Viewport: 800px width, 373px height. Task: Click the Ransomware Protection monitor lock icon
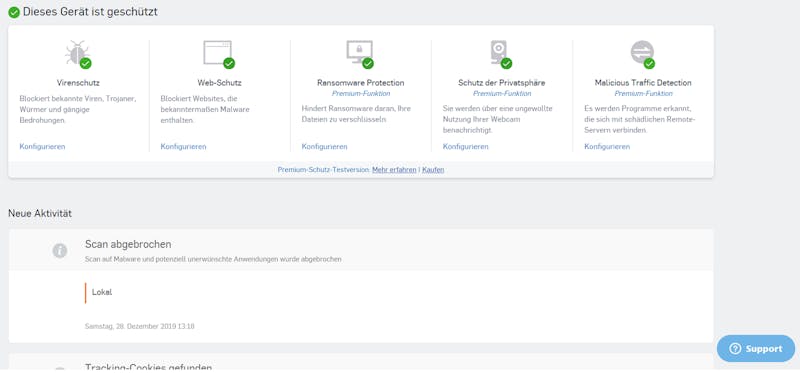click(359, 53)
